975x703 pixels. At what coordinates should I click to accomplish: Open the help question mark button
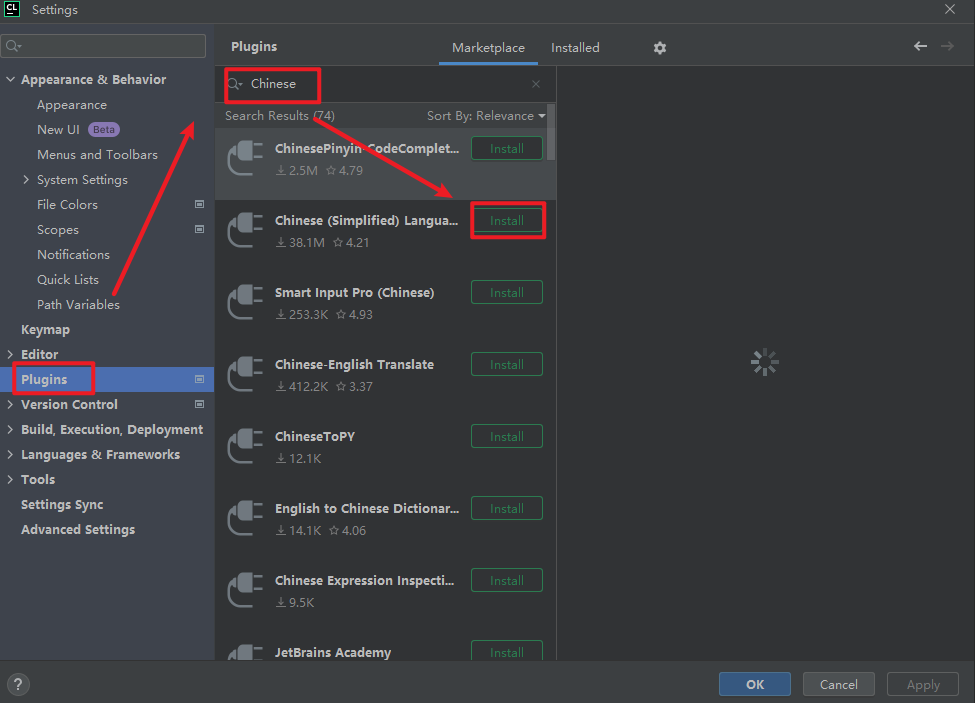(x=18, y=684)
